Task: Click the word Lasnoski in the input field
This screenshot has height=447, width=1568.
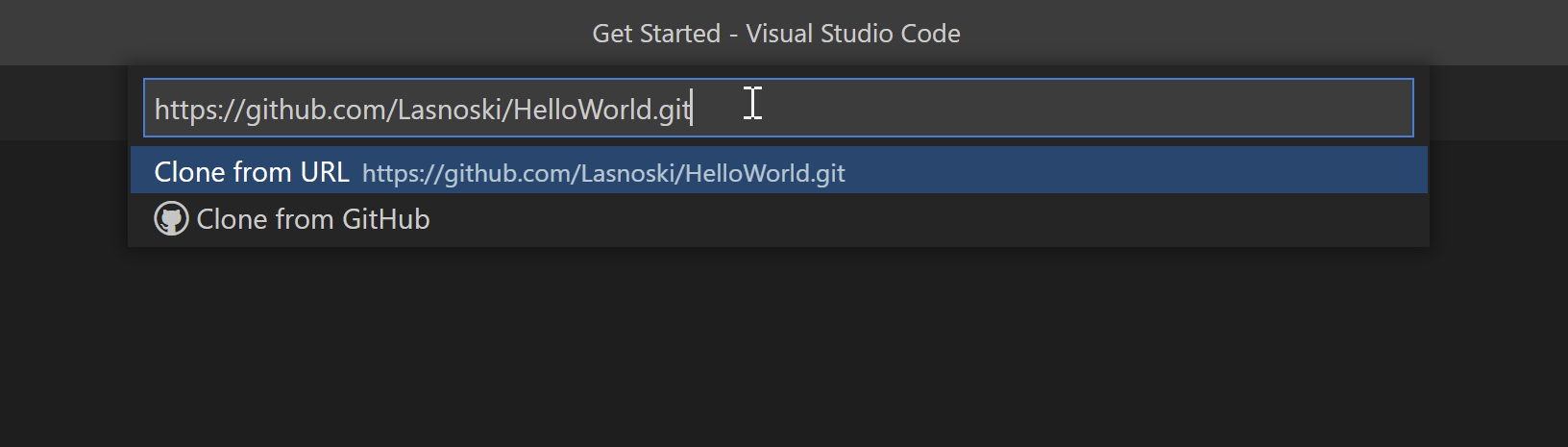Action: pyautogui.click(x=450, y=110)
